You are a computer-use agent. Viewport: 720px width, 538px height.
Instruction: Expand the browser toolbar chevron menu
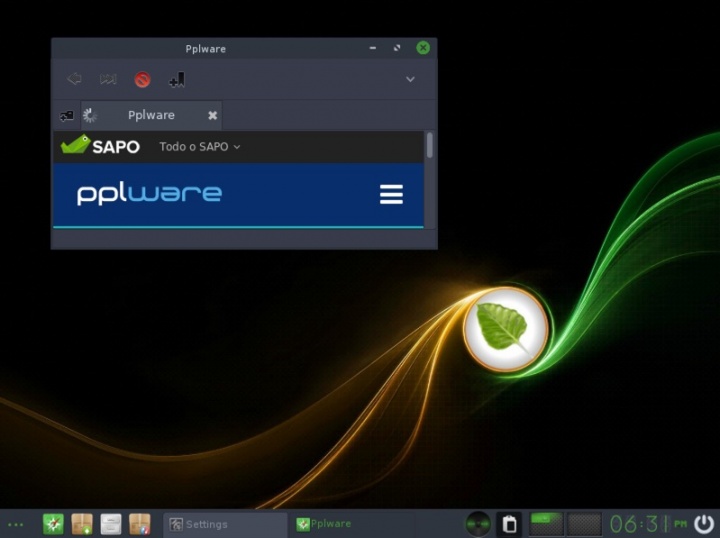(410, 79)
